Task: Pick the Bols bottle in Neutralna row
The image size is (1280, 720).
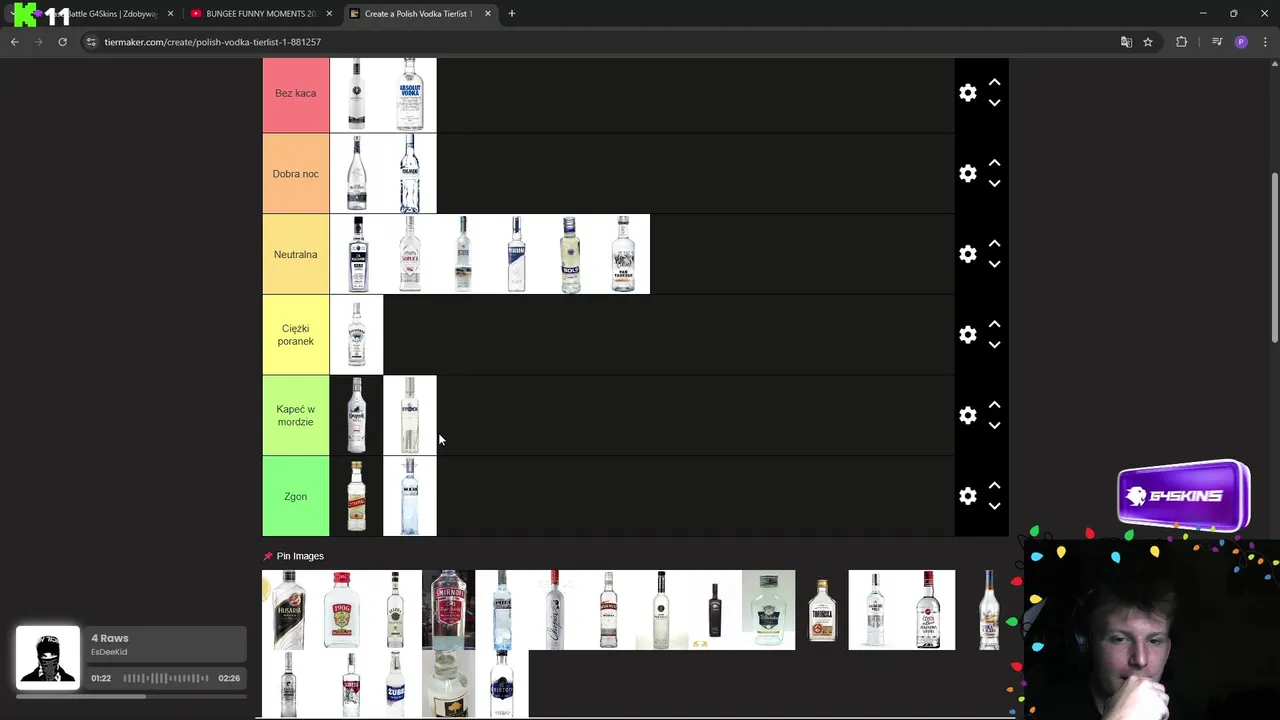Action: 570,254
